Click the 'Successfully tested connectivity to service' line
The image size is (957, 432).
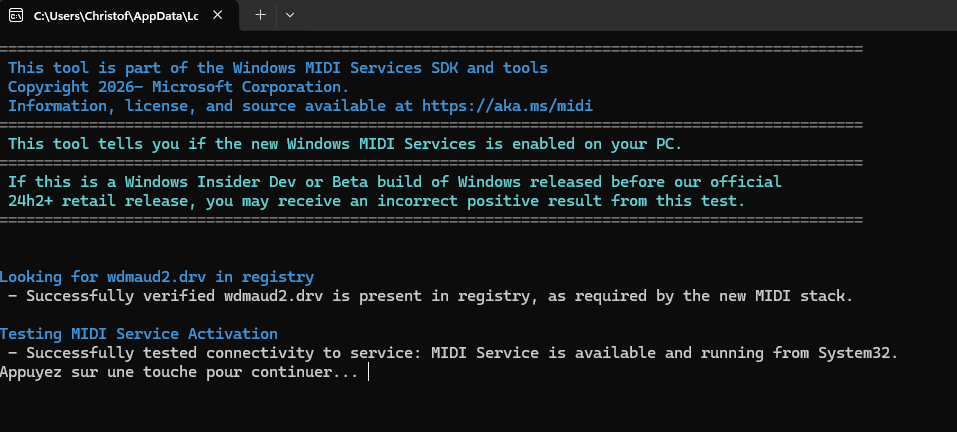coord(452,352)
